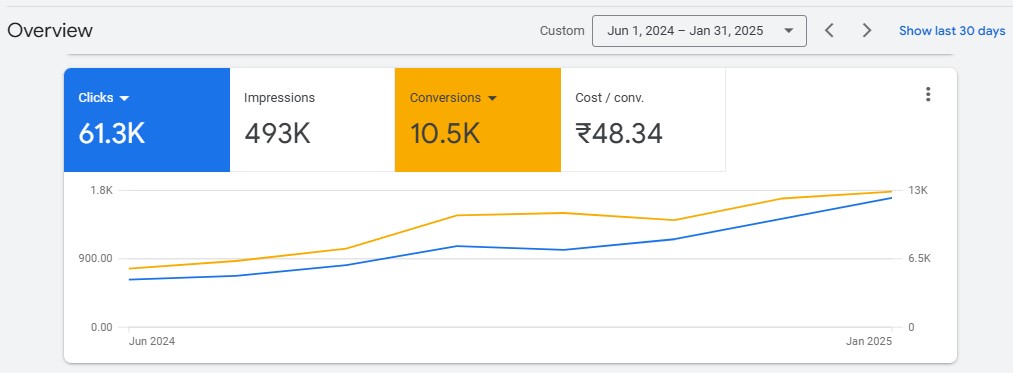Open the custom date range dropdown
This screenshot has height=373, width=1013.
(x=699, y=31)
